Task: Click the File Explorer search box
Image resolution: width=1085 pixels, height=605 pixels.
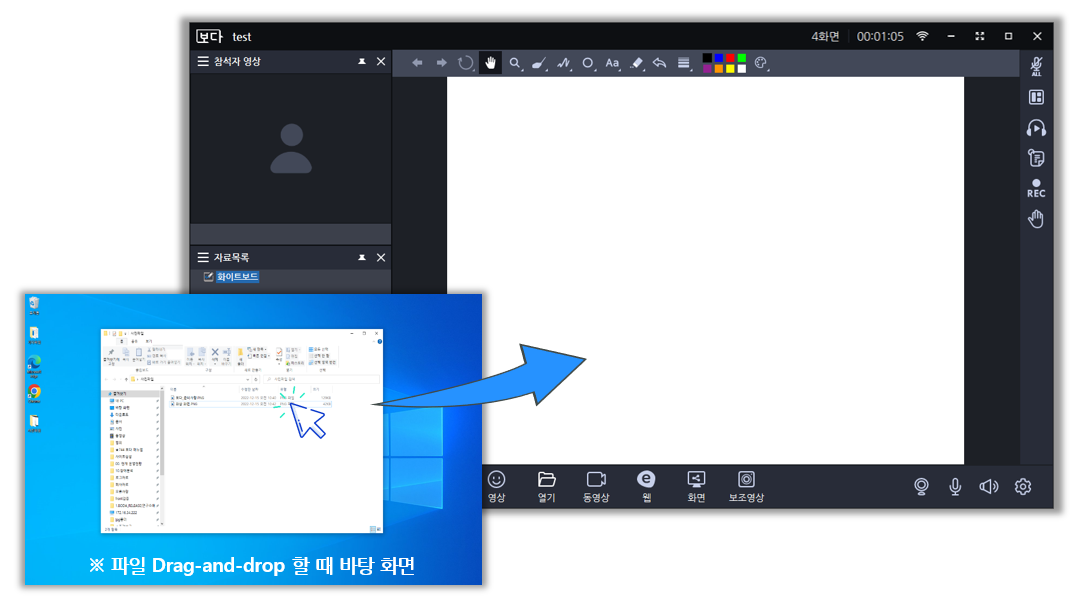Action: (322, 379)
